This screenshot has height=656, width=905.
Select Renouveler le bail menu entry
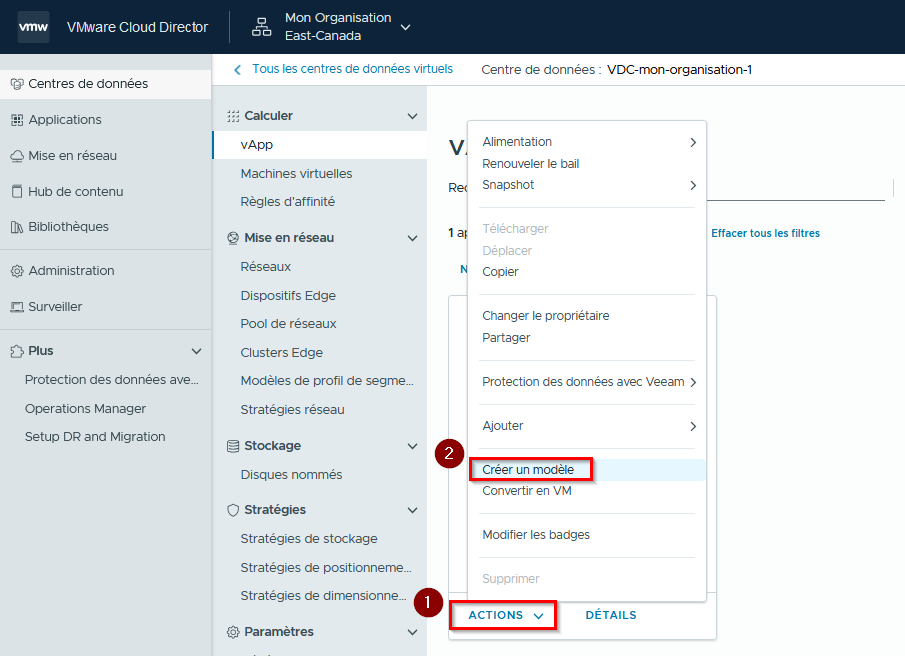pos(530,164)
